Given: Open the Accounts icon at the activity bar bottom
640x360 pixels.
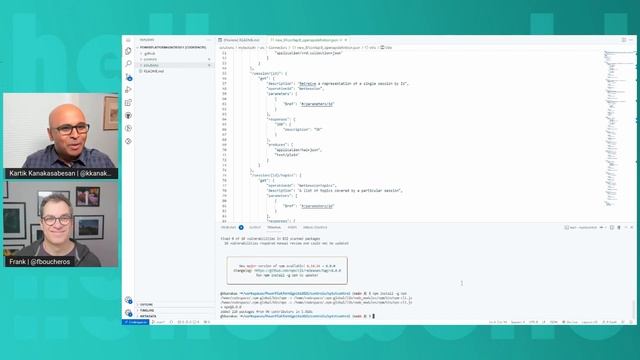Looking at the screenshot, I should 128,300.
